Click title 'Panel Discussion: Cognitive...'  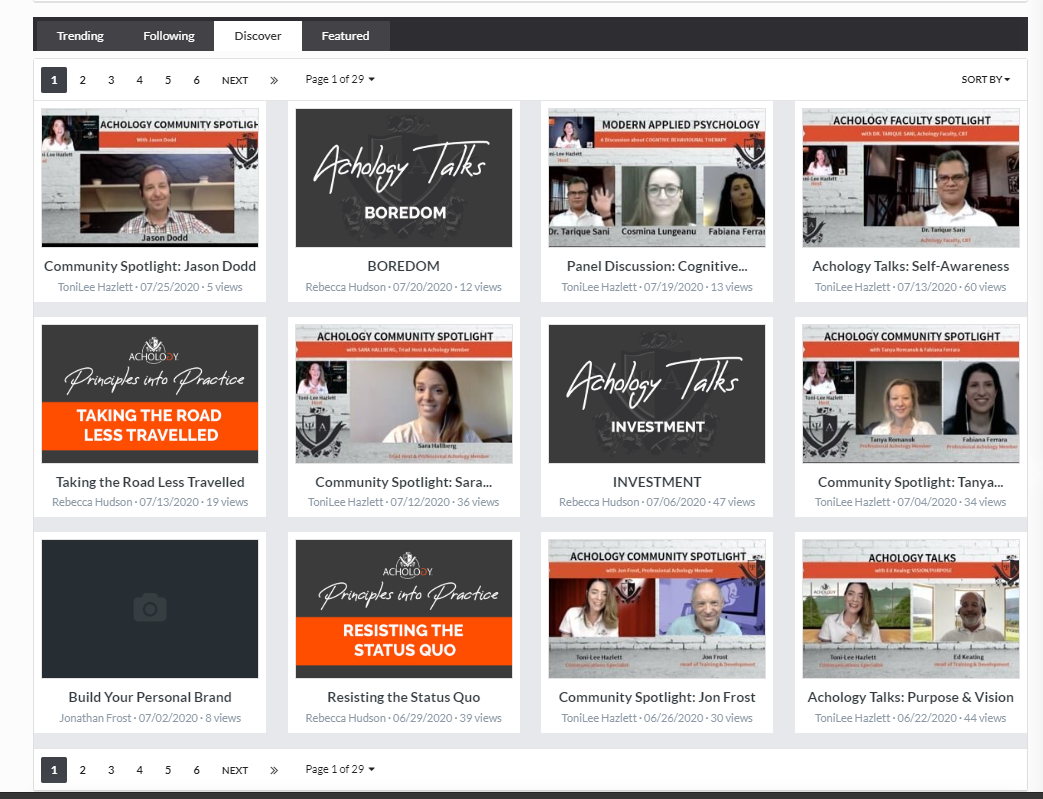tap(657, 266)
